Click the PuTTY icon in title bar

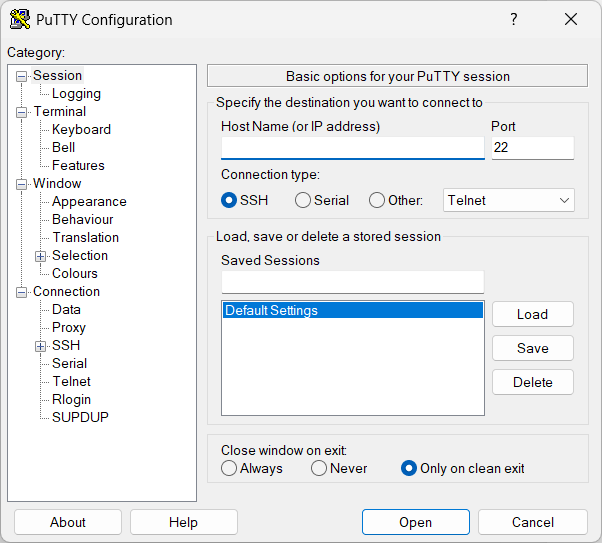(x=19, y=20)
